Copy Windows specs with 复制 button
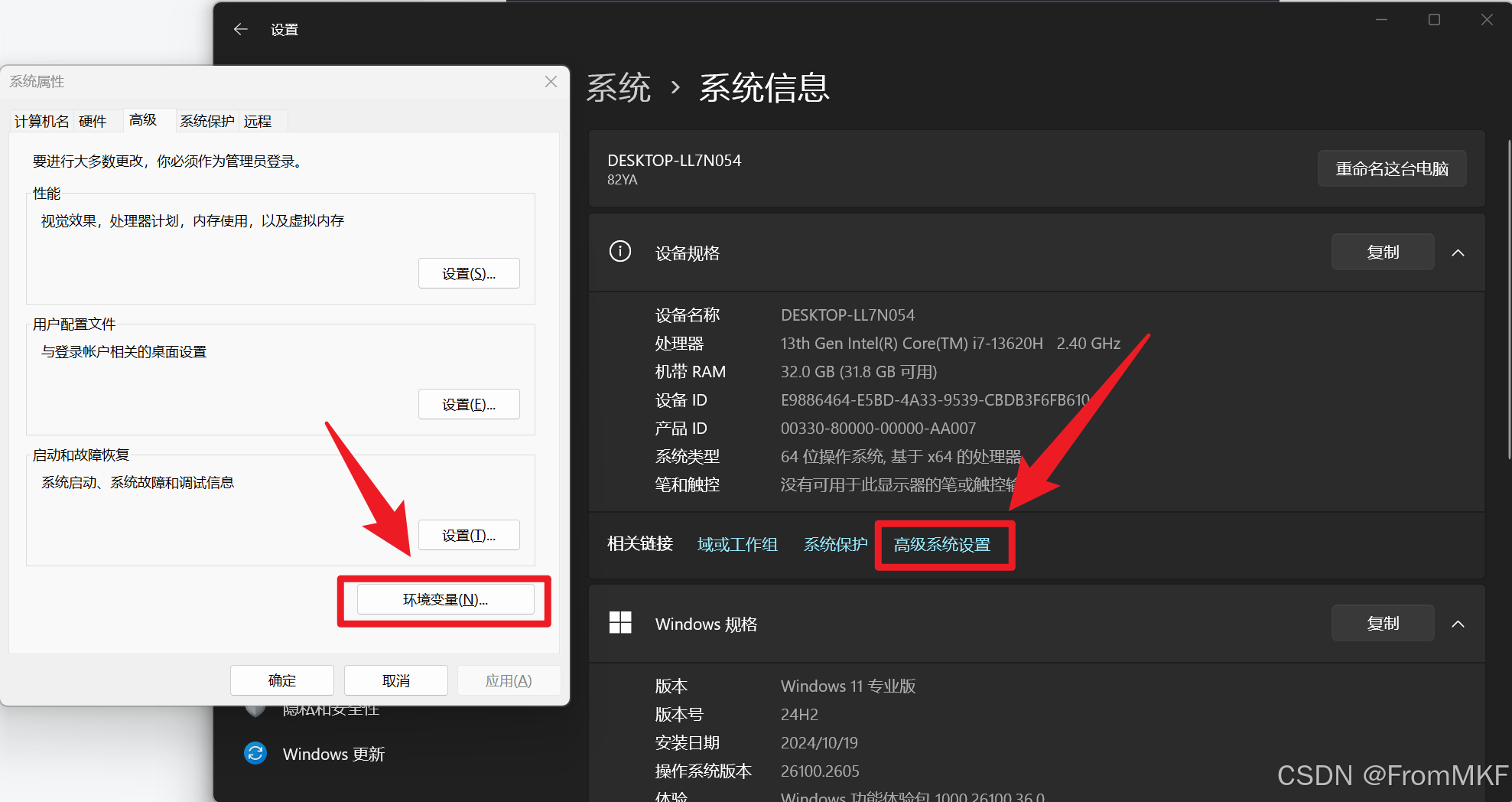 tap(1383, 623)
